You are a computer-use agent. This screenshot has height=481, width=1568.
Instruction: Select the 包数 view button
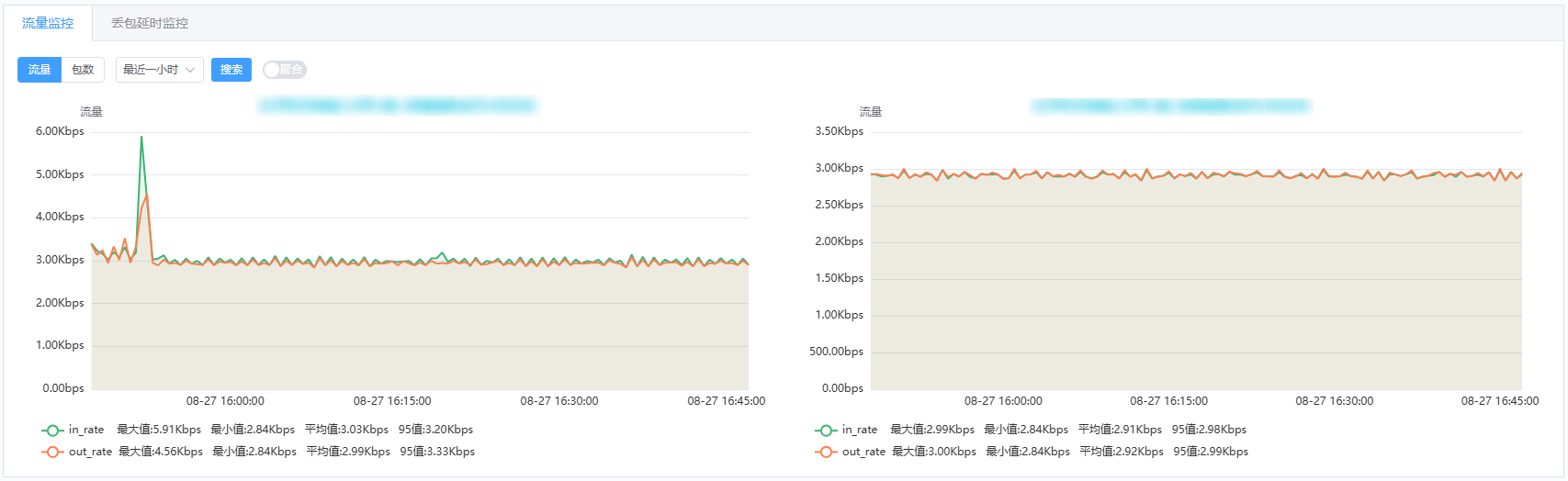pyautogui.click(x=83, y=70)
